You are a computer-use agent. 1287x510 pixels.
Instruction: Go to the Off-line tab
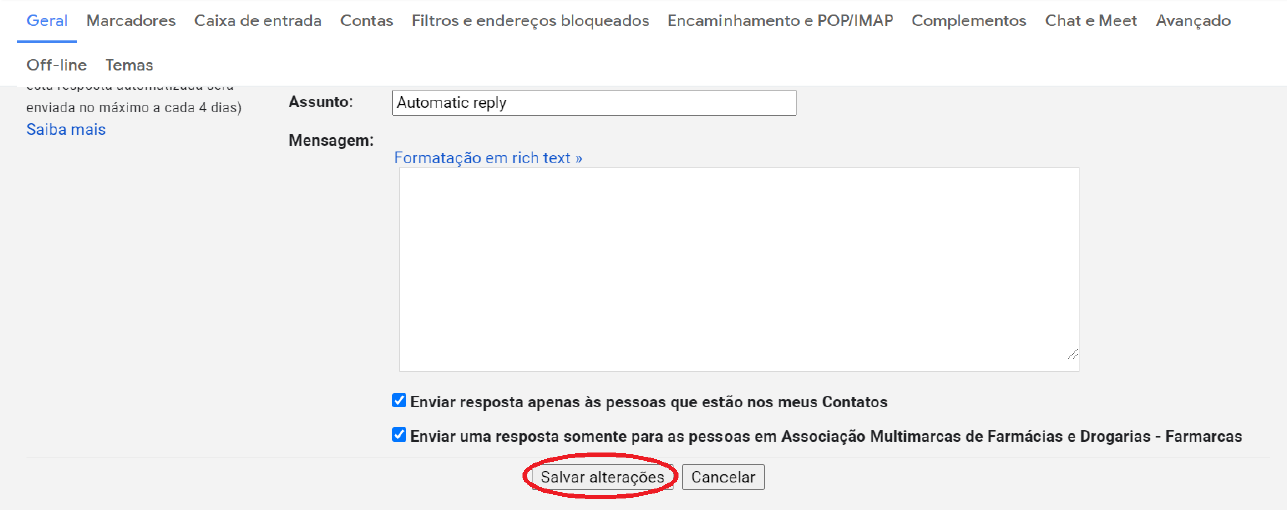57,65
